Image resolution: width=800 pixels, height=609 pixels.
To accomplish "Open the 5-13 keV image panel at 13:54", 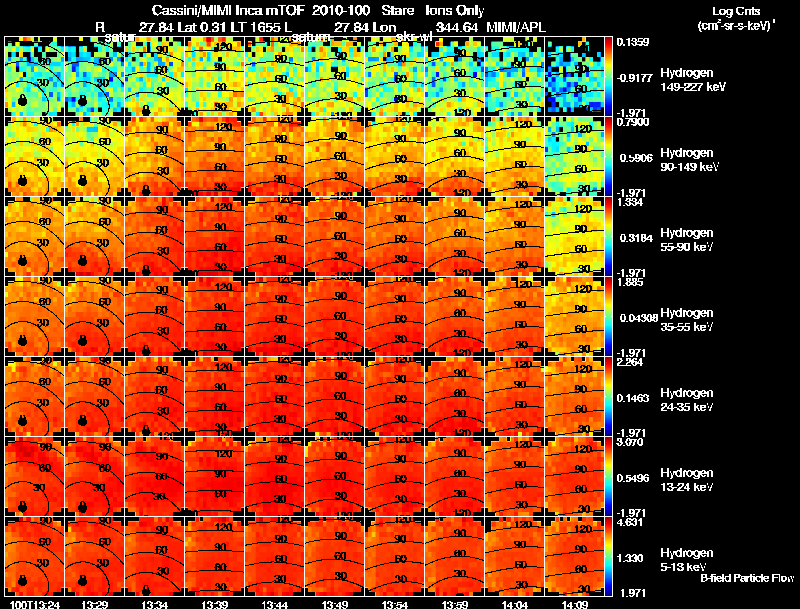I will point(395,556).
